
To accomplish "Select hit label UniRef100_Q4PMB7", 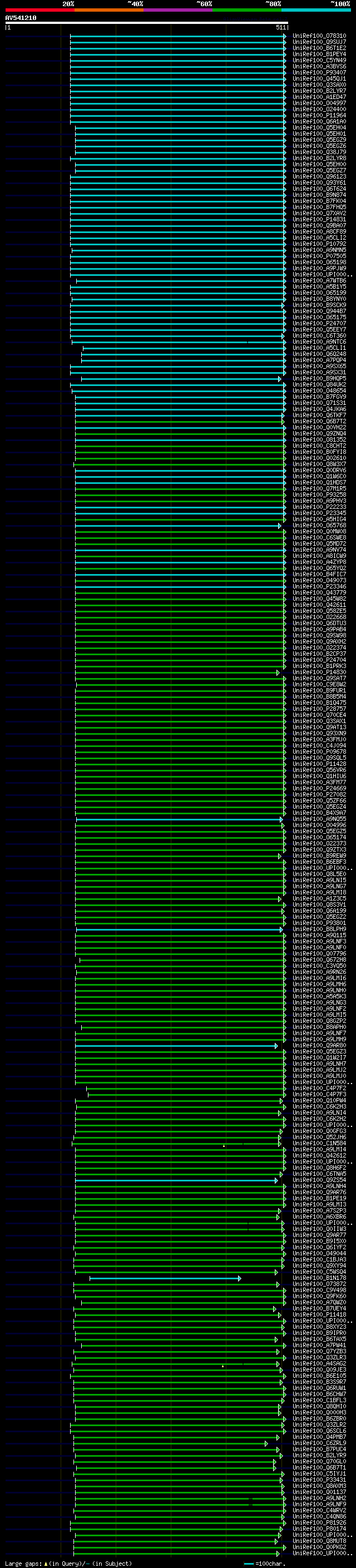I will click(x=319, y=1437).
